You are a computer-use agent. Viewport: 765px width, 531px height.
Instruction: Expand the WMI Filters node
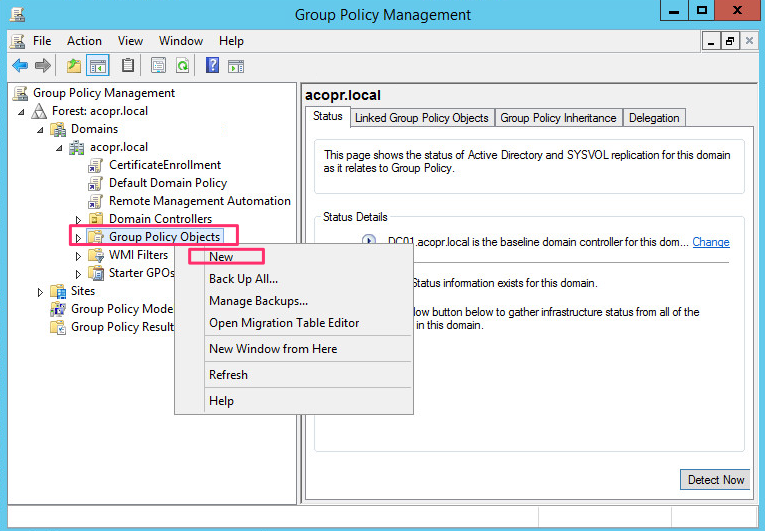pyautogui.click(x=78, y=256)
